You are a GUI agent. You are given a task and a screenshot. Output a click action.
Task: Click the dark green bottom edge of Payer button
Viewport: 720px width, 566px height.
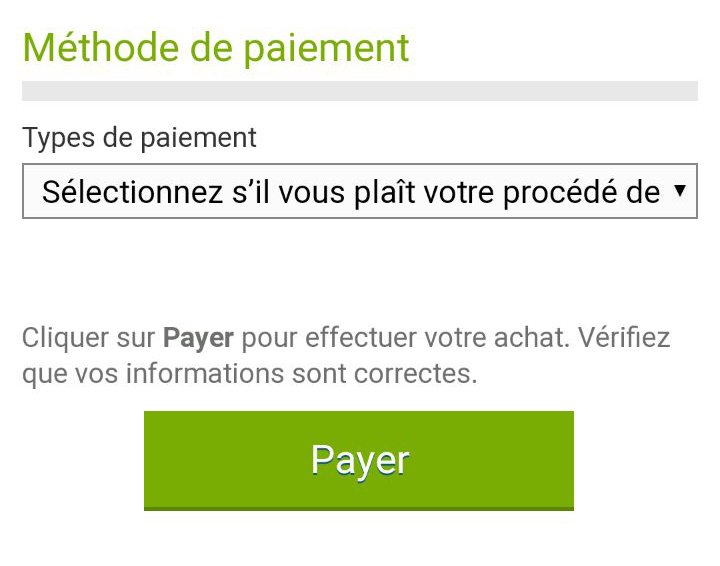point(359,509)
